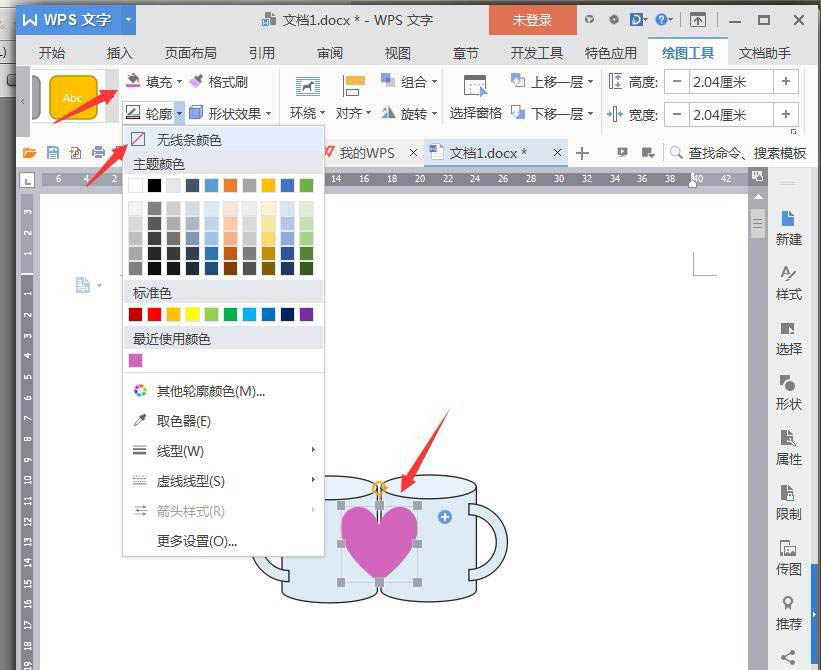
Task: Open 其他轮廓颜色(M) more outline colors
Action: 223,391
